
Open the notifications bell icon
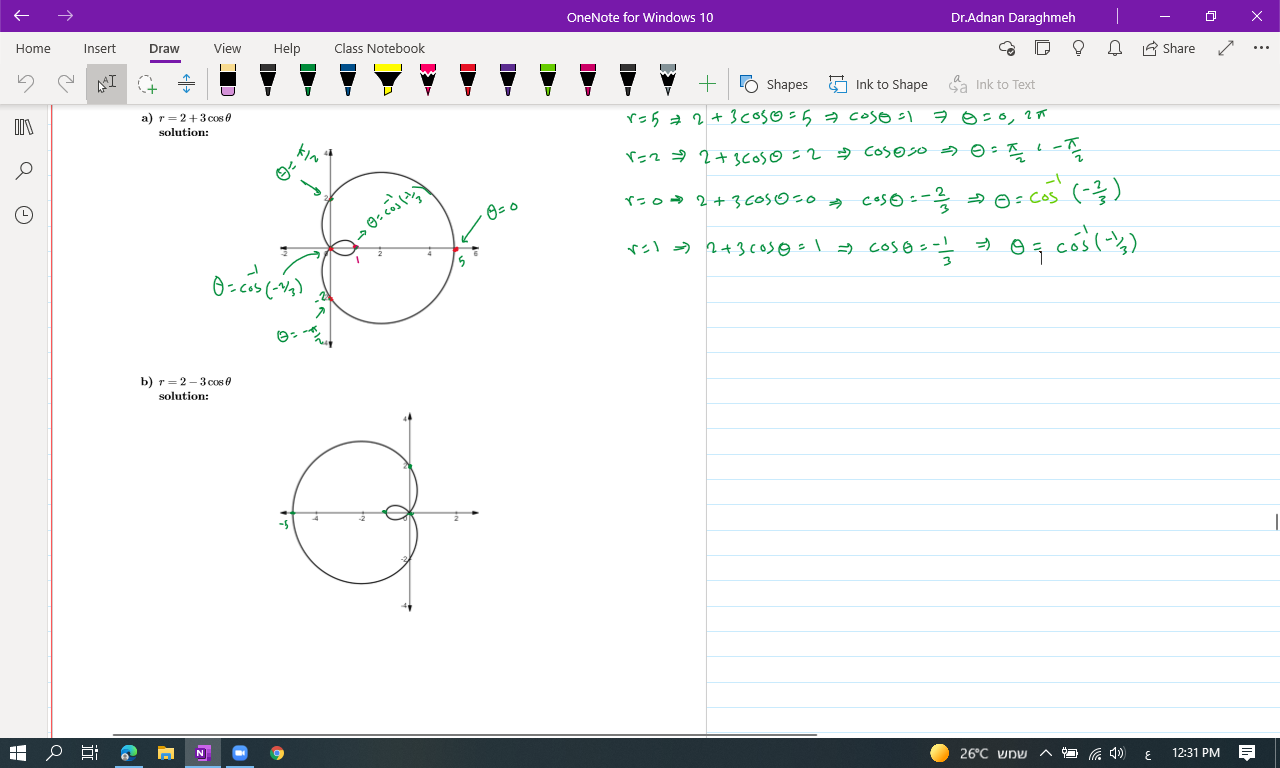[x=1115, y=48]
